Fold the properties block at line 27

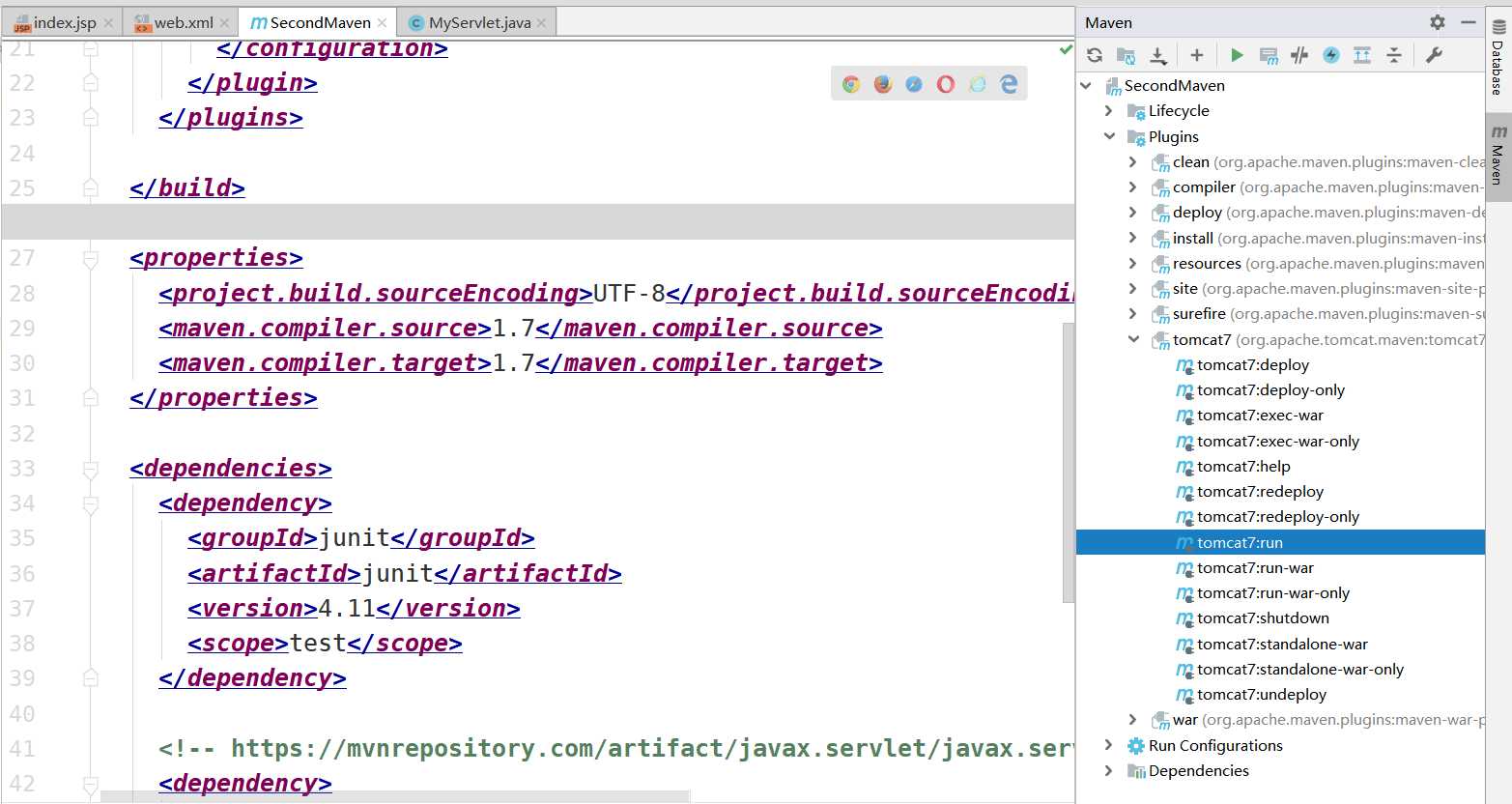click(91, 258)
